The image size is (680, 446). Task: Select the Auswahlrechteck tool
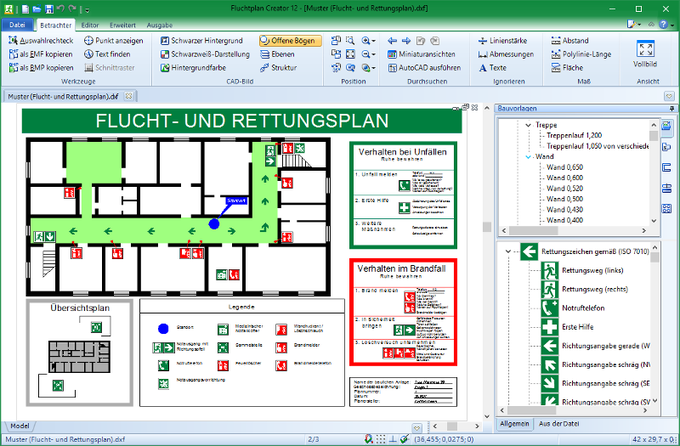(x=41, y=41)
